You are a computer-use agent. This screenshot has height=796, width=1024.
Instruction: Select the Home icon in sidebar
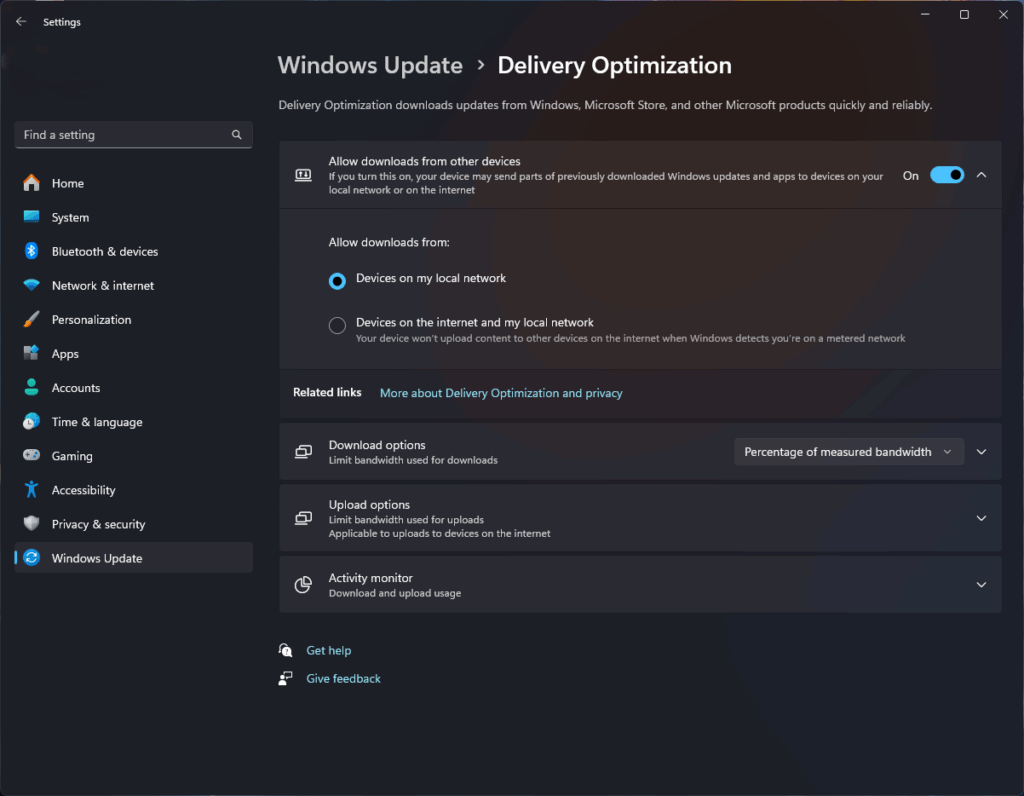(32, 183)
